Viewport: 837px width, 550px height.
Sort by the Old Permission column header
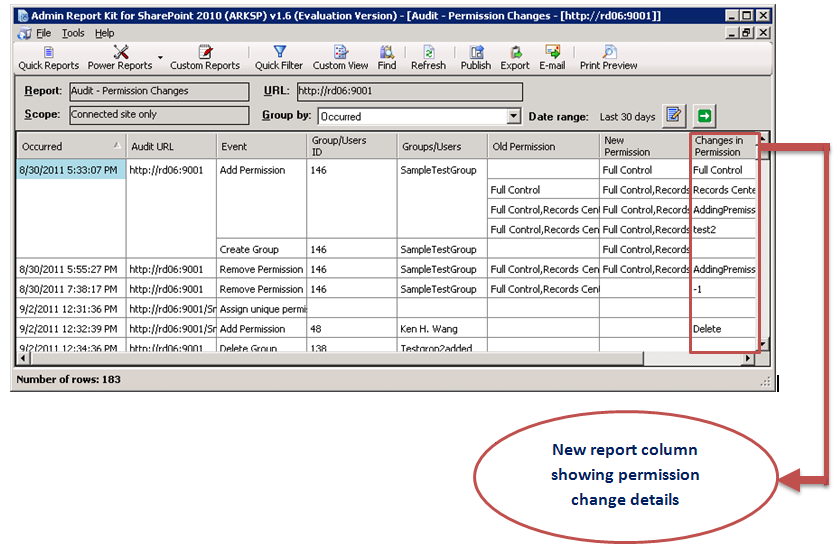pos(543,146)
